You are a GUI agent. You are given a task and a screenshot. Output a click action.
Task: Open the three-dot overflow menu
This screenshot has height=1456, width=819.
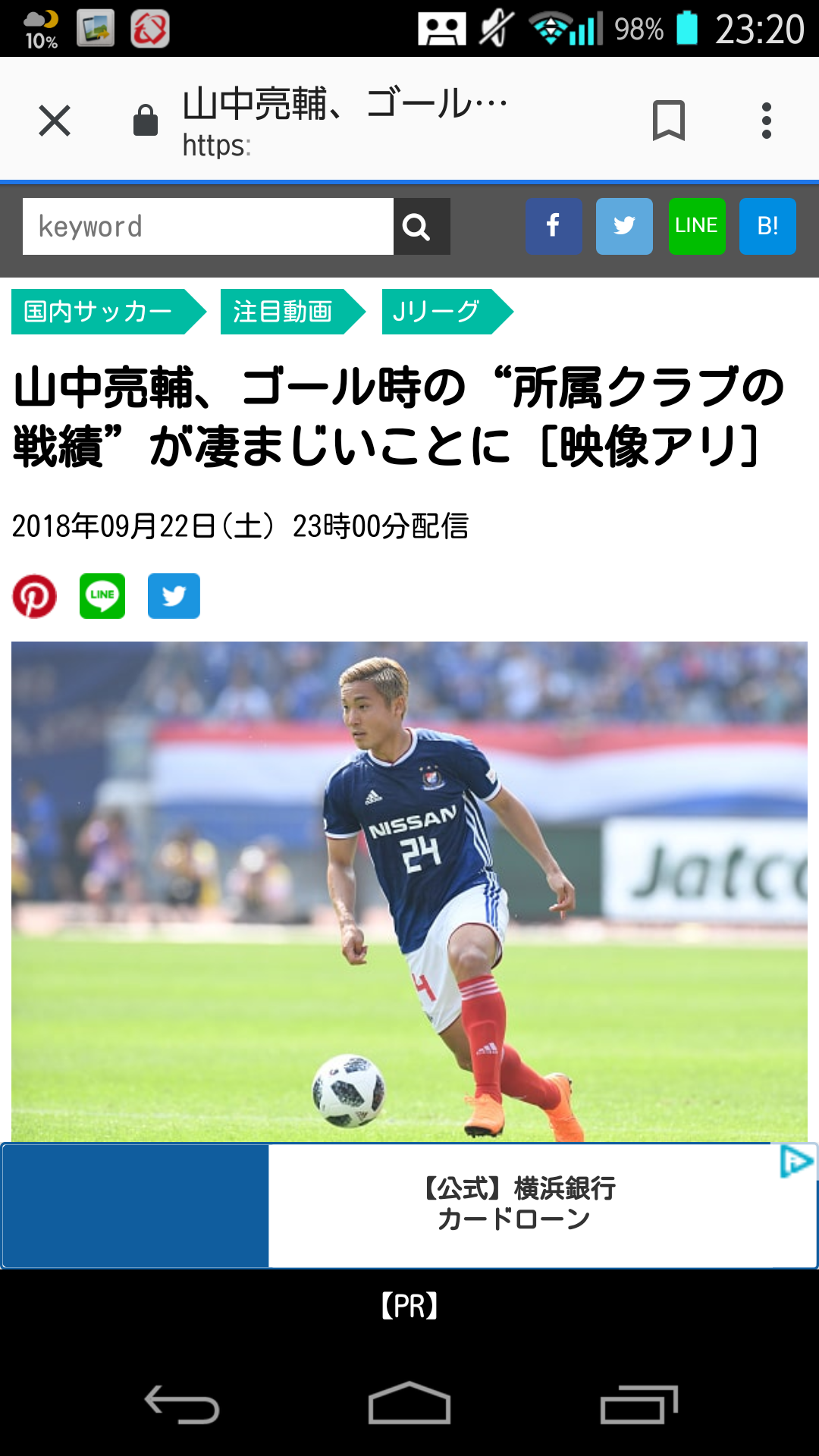pos(767,121)
